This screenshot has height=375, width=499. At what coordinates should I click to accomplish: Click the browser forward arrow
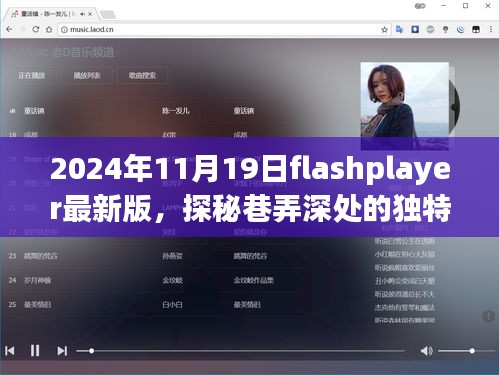click(22, 29)
